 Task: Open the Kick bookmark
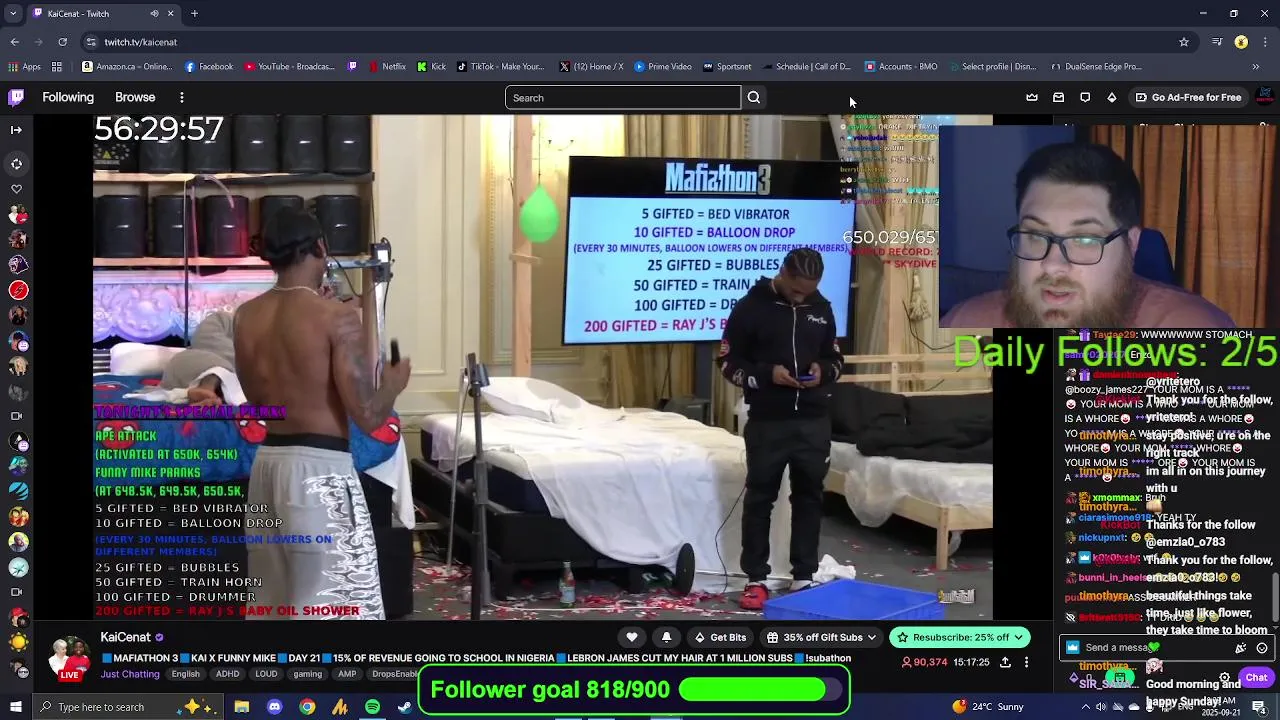coord(431,67)
